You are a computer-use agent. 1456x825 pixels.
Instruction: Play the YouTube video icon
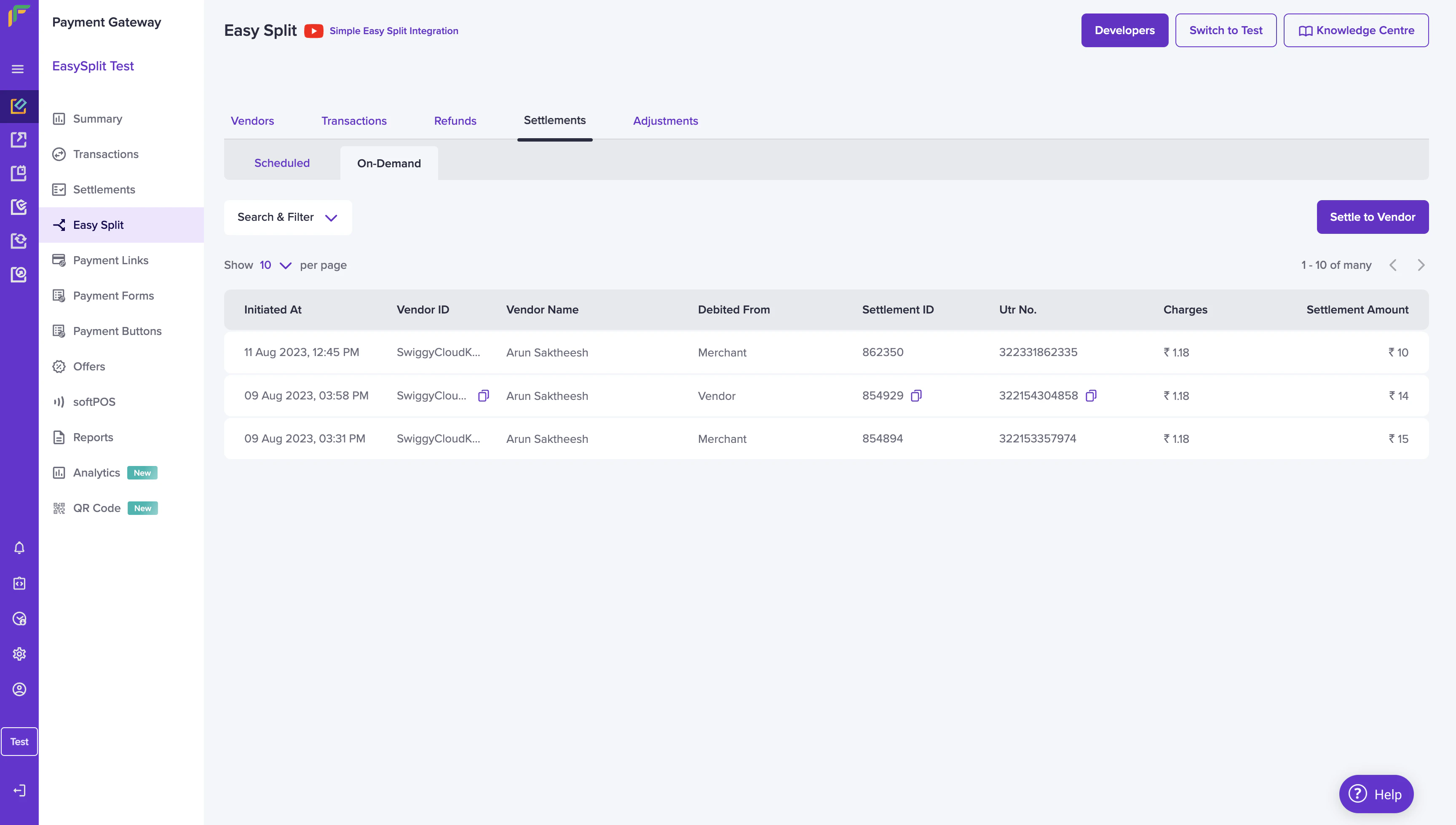tap(313, 31)
